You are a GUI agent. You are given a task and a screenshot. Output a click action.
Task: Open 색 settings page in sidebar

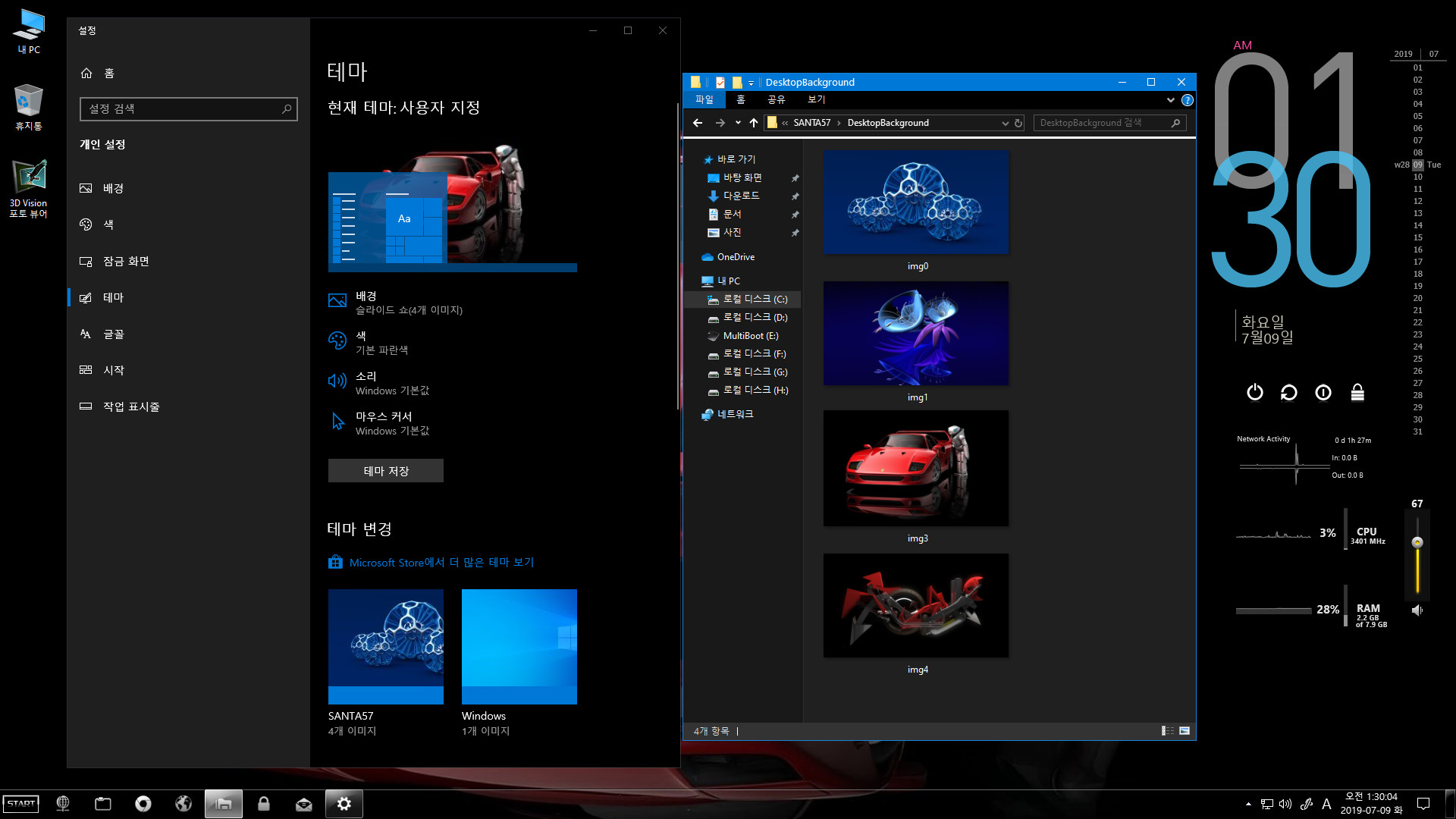coord(188,224)
